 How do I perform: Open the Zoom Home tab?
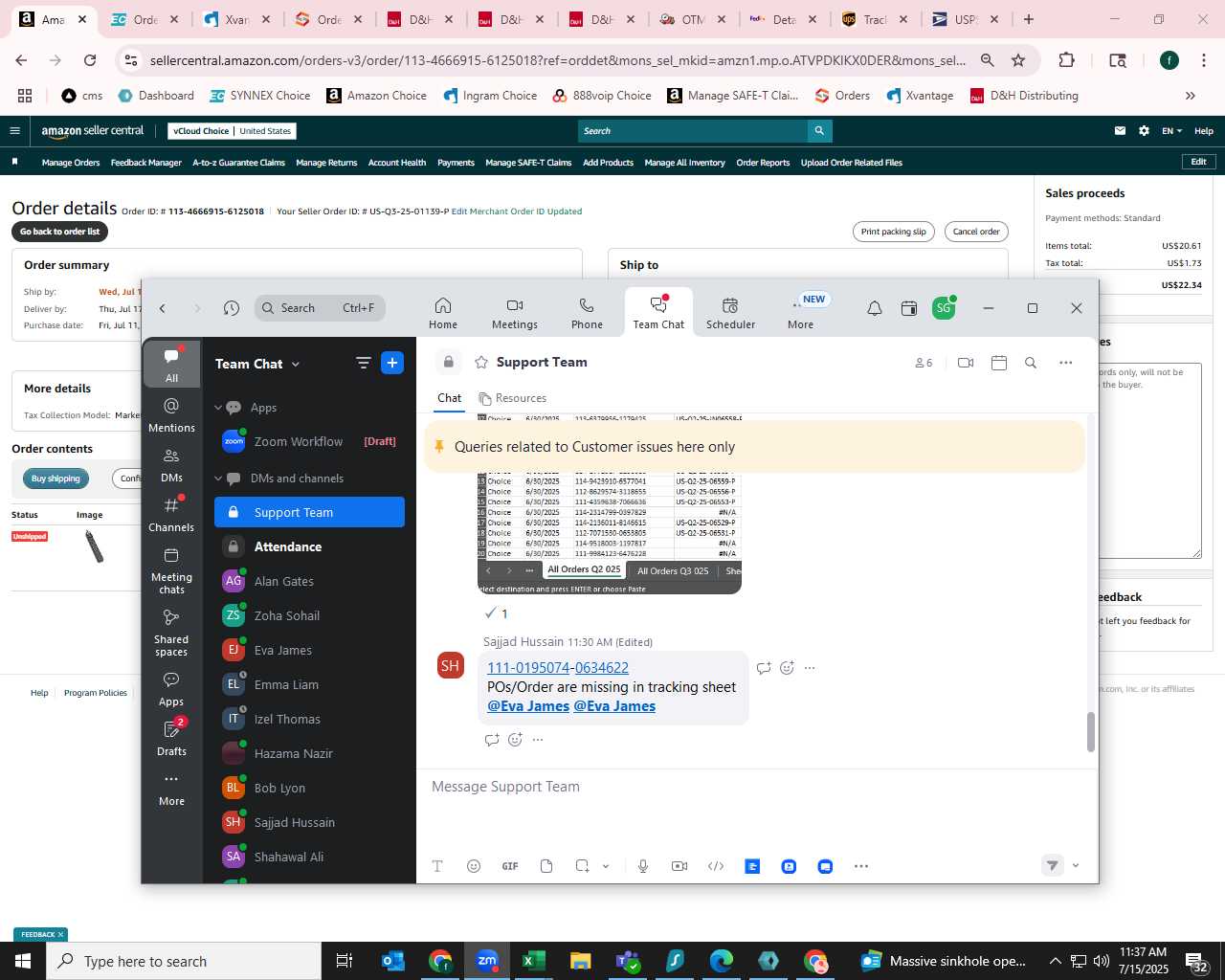[x=443, y=313]
